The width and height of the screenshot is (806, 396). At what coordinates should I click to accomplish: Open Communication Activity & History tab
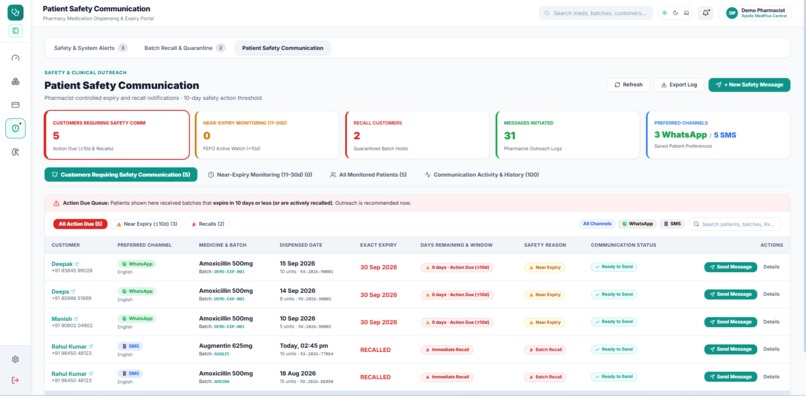tap(482, 175)
